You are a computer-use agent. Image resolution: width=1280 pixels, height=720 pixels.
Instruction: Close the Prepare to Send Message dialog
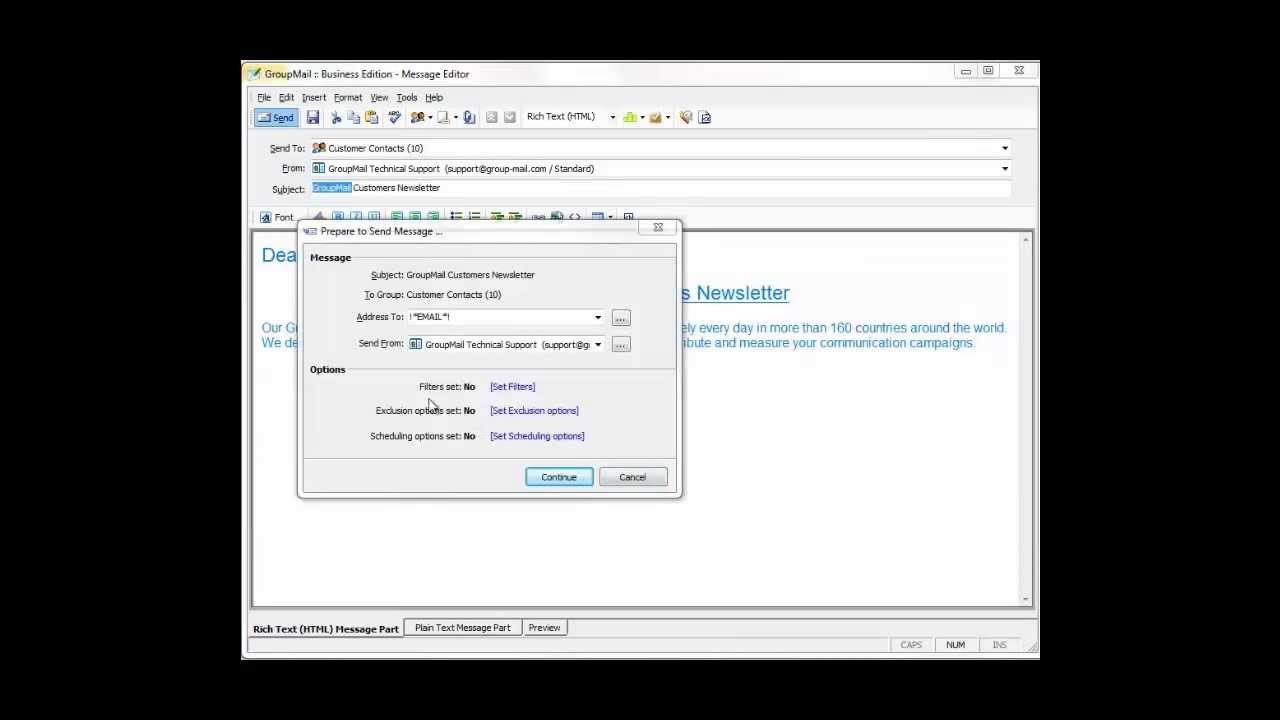coord(658,228)
